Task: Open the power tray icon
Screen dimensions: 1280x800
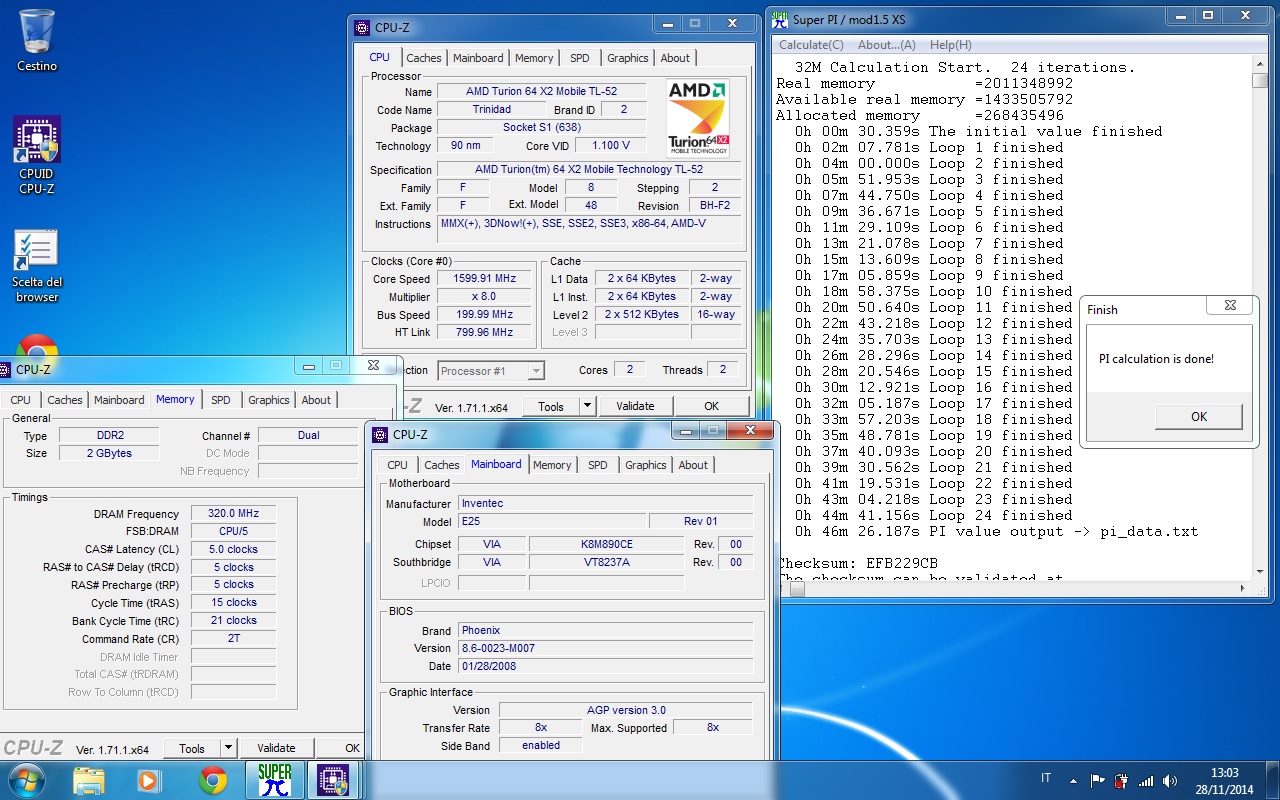Action: (x=1122, y=780)
